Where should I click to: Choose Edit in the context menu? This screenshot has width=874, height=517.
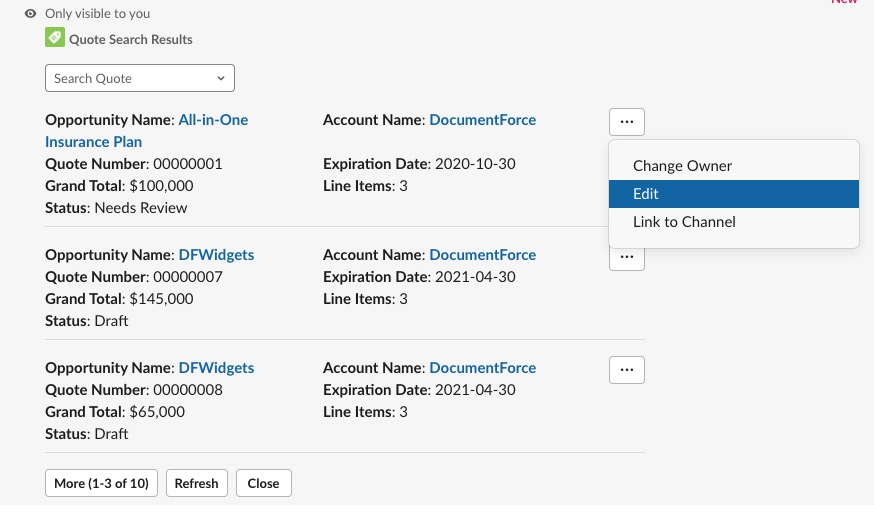[734, 194]
